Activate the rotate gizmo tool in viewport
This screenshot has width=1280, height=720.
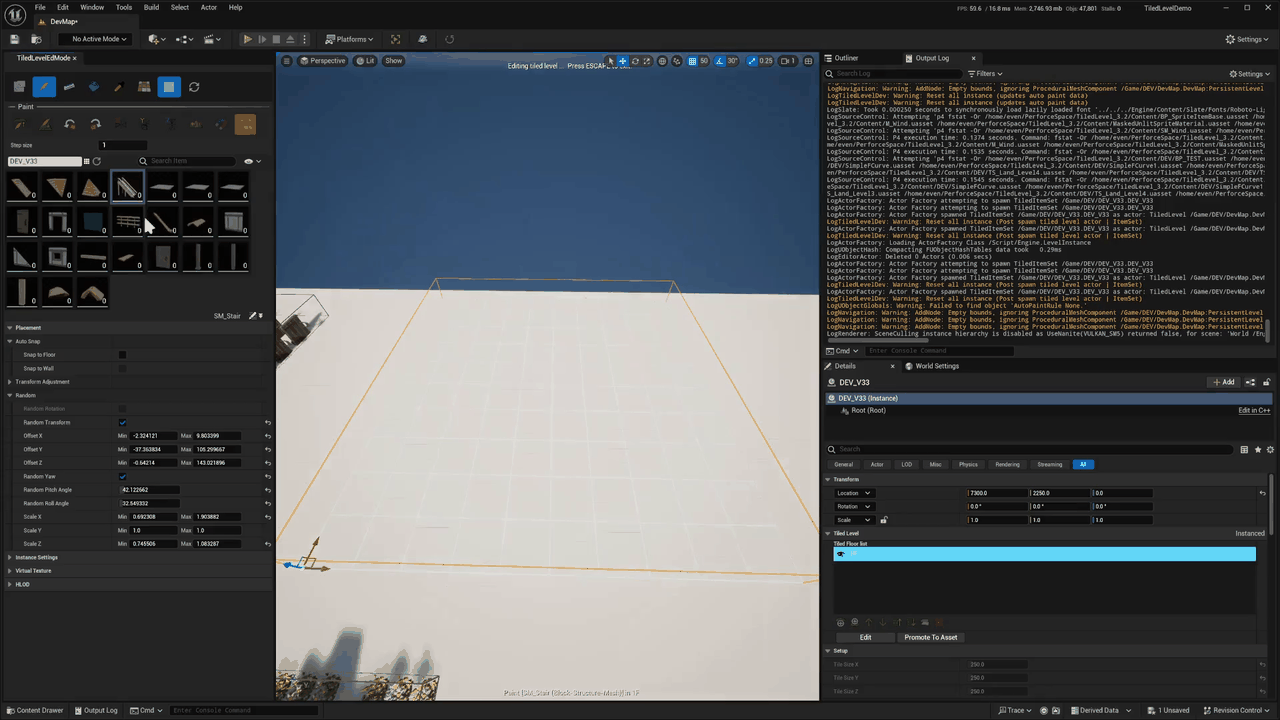point(635,61)
